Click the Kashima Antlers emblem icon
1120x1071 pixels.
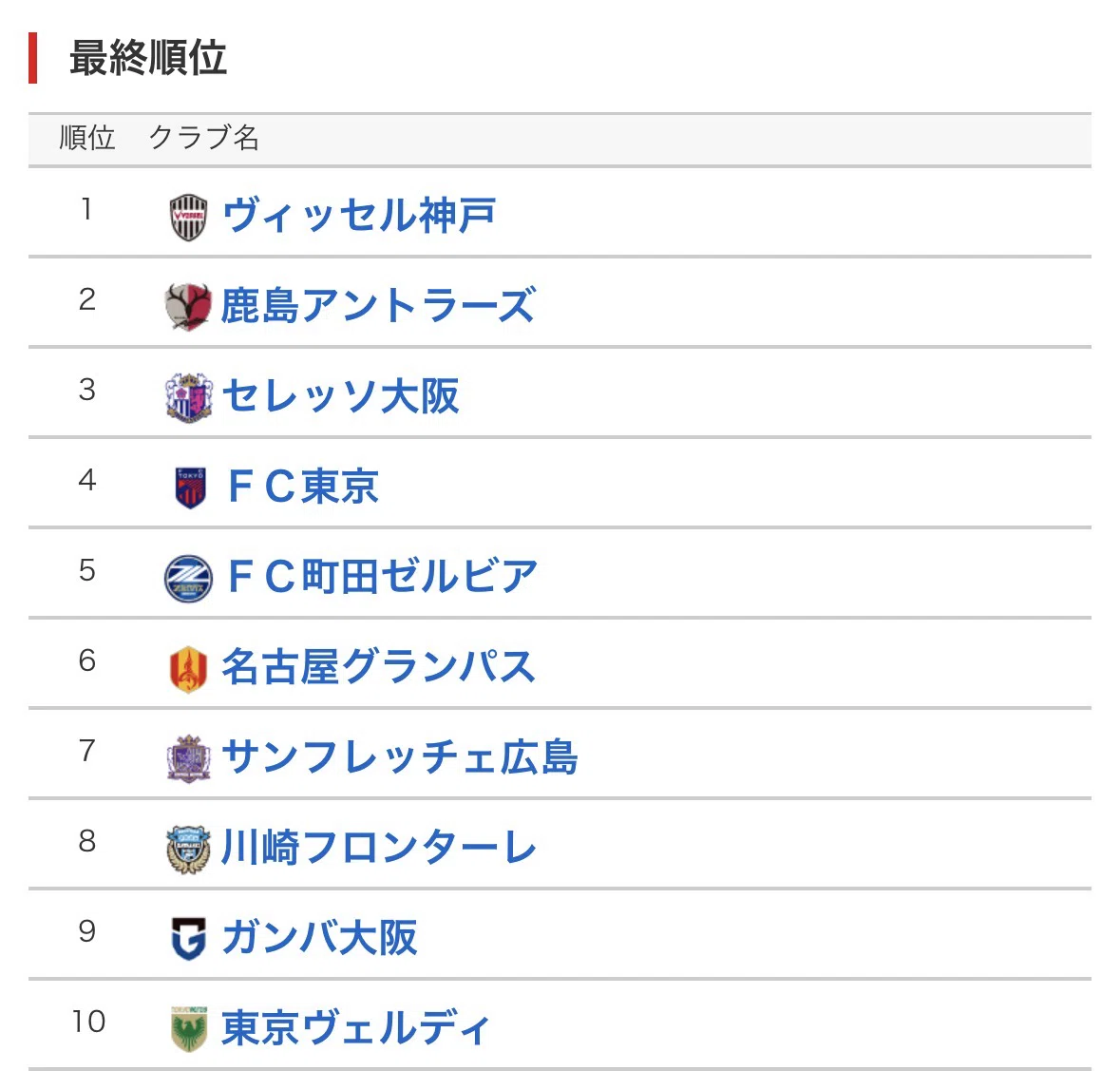188,307
